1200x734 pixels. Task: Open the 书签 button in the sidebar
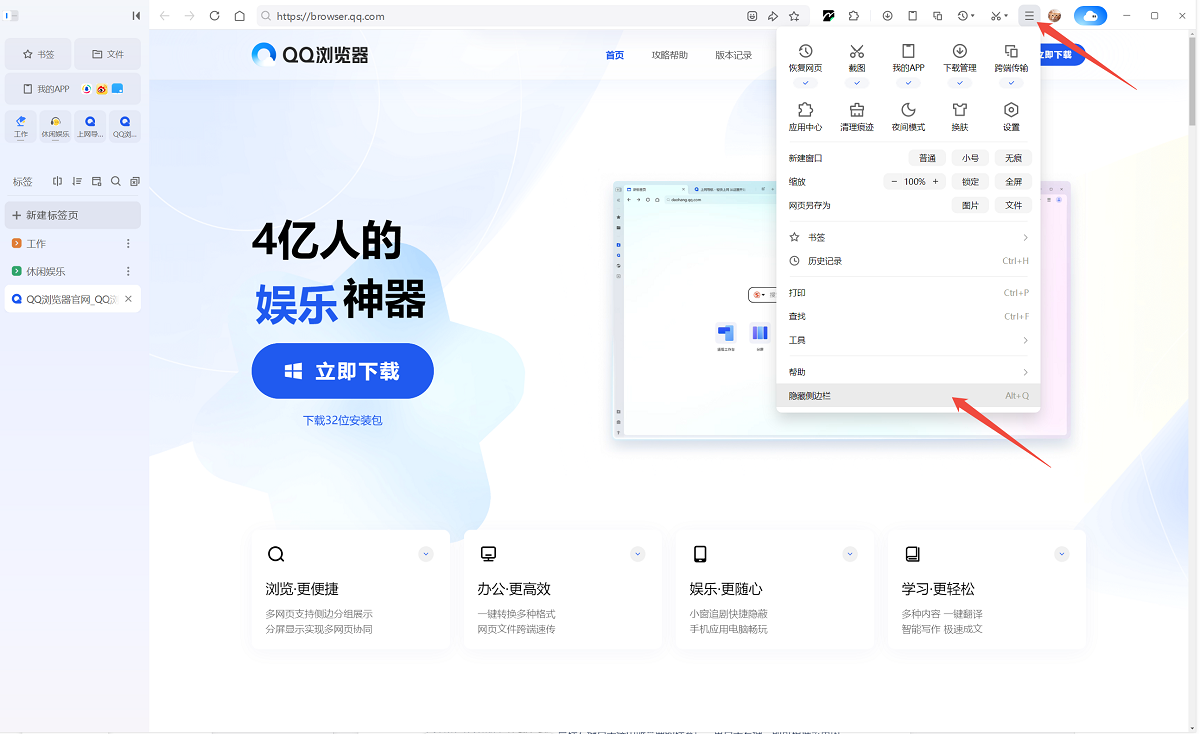38,54
